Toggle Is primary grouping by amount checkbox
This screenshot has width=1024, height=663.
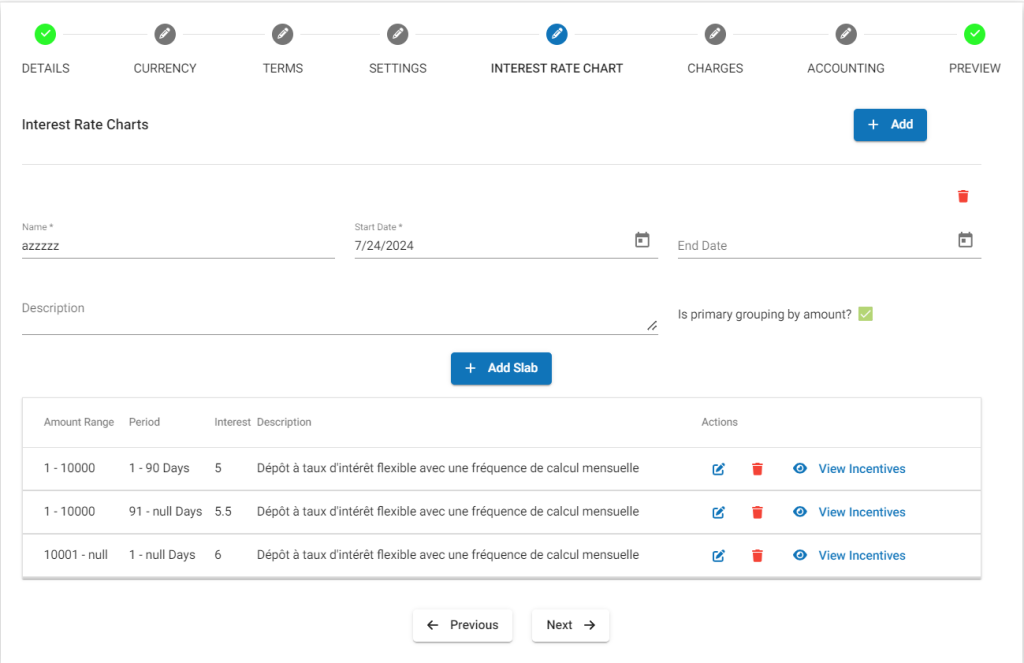pyautogui.click(x=865, y=314)
